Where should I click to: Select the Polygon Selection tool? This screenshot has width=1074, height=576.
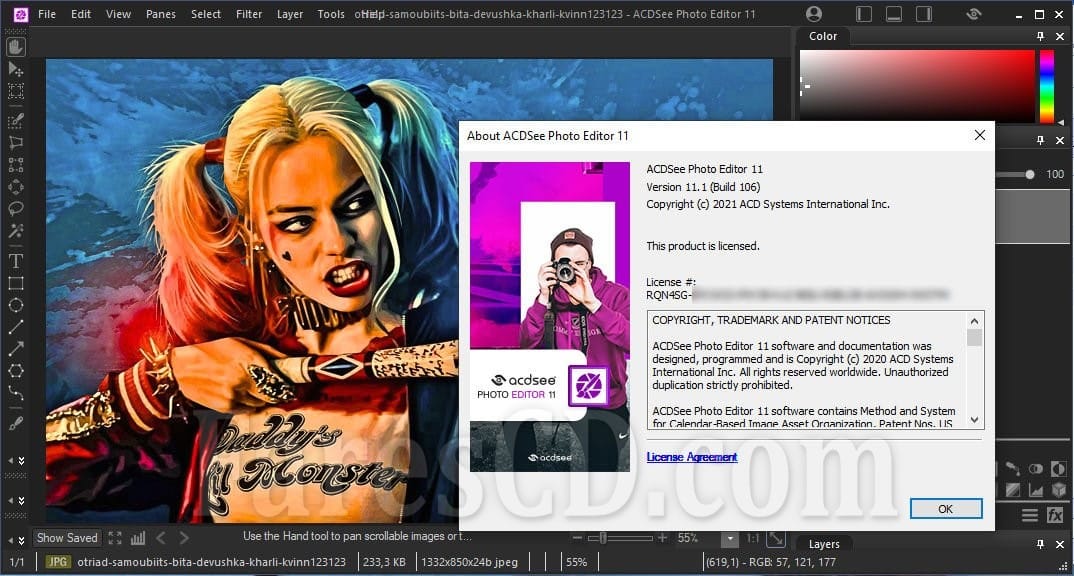pyautogui.click(x=16, y=142)
